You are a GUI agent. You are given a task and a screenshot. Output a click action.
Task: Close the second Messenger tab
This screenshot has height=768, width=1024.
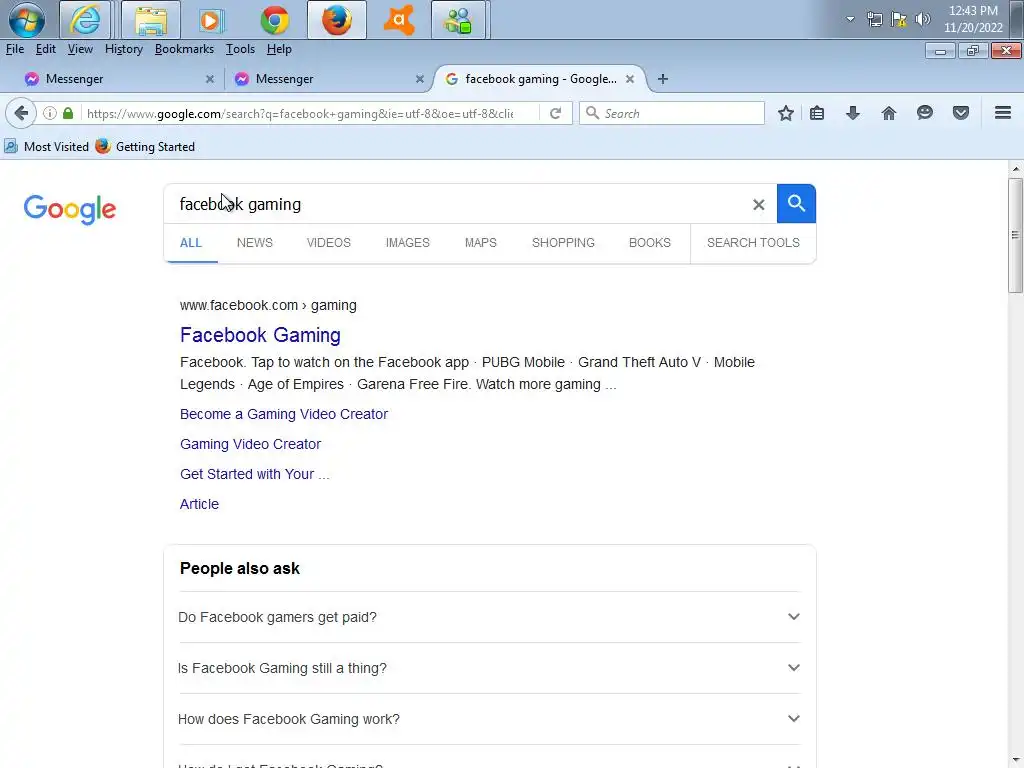(420, 79)
